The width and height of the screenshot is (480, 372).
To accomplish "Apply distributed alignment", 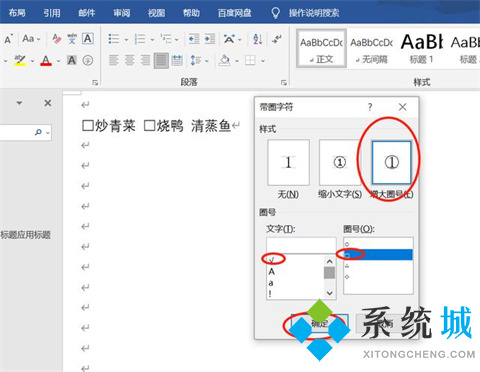I will [177, 60].
